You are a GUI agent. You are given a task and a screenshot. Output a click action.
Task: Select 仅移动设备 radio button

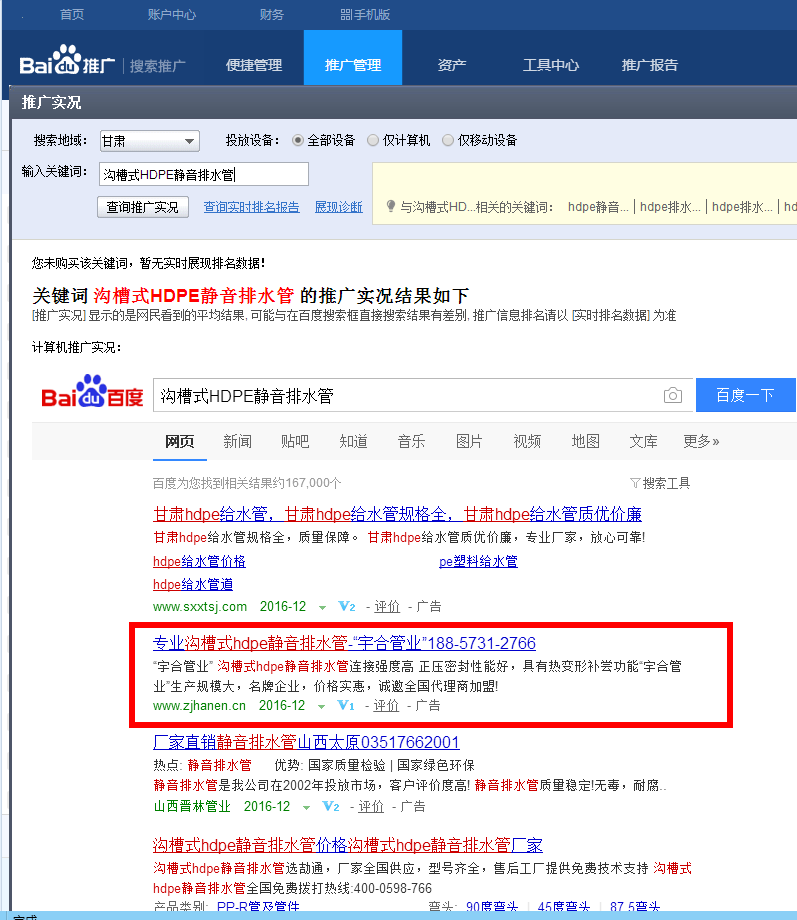448,140
